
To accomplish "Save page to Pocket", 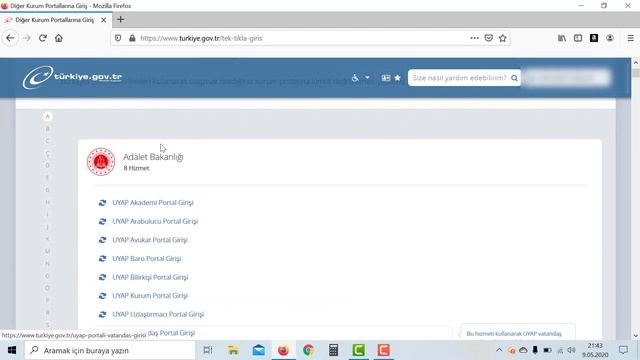I will [489, 38].
